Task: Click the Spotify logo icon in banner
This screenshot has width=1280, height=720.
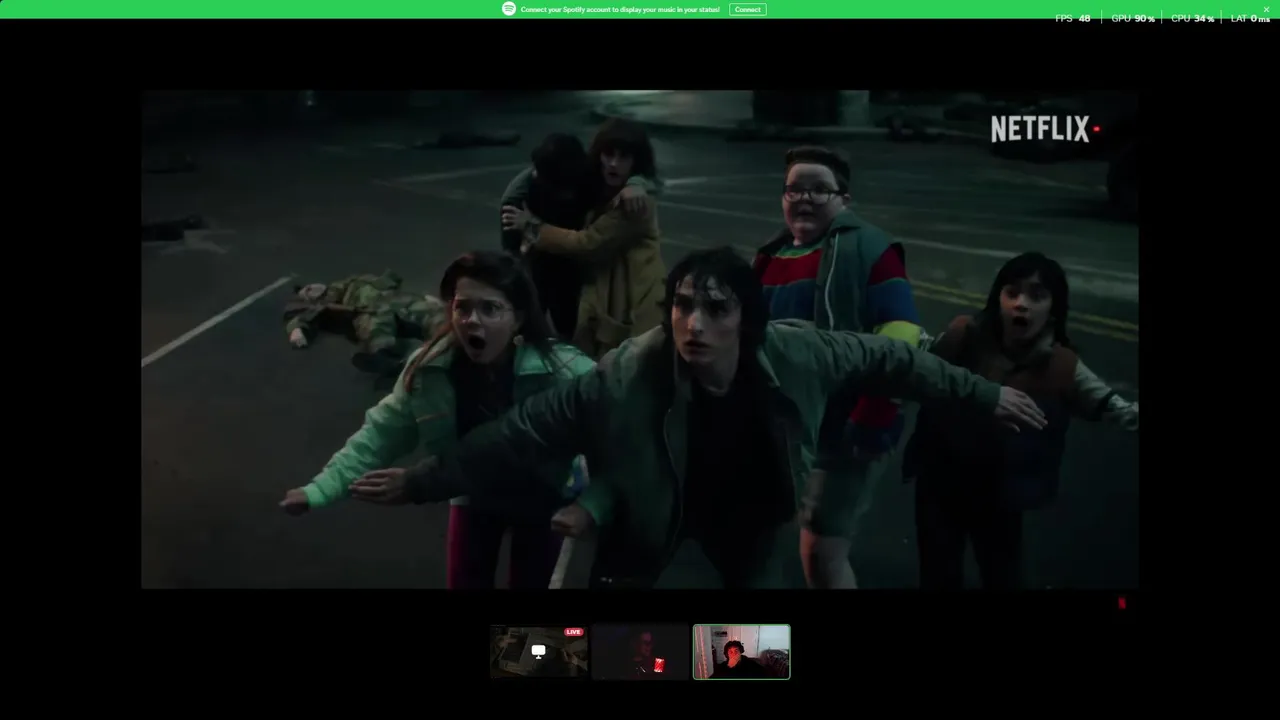Action: point(509,9)
